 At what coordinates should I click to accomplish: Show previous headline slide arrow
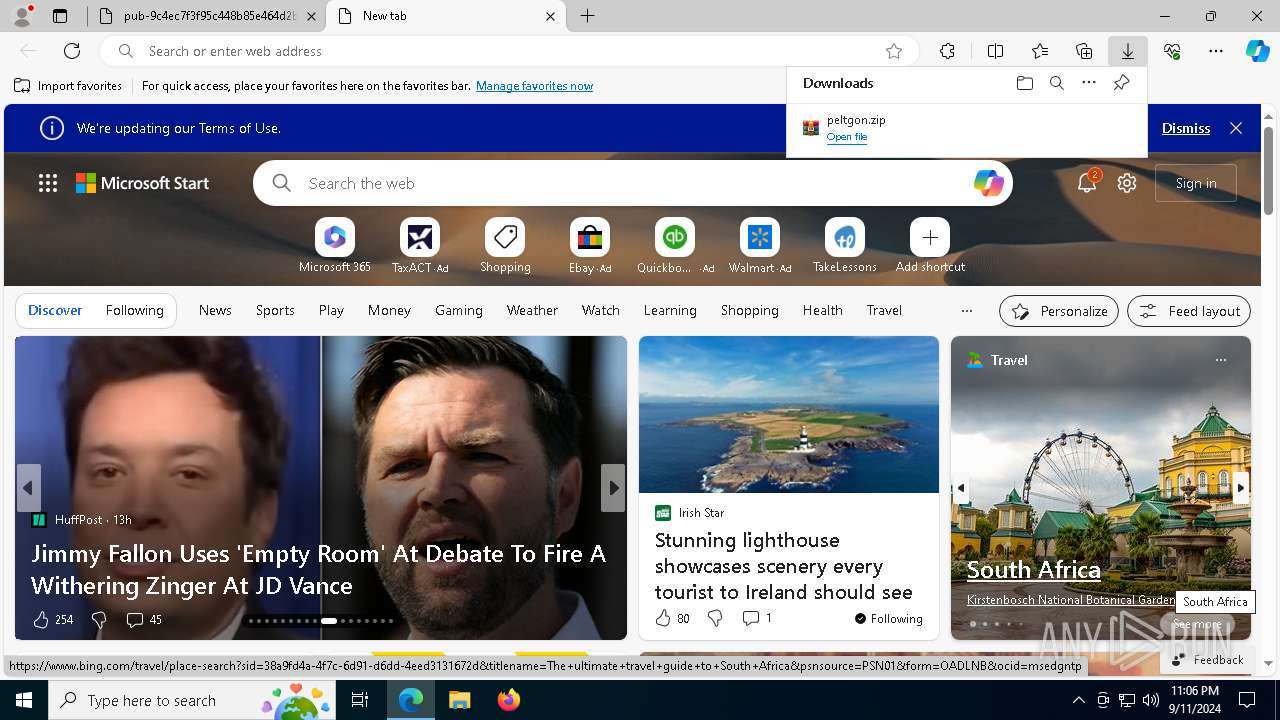tap(28, 488)
